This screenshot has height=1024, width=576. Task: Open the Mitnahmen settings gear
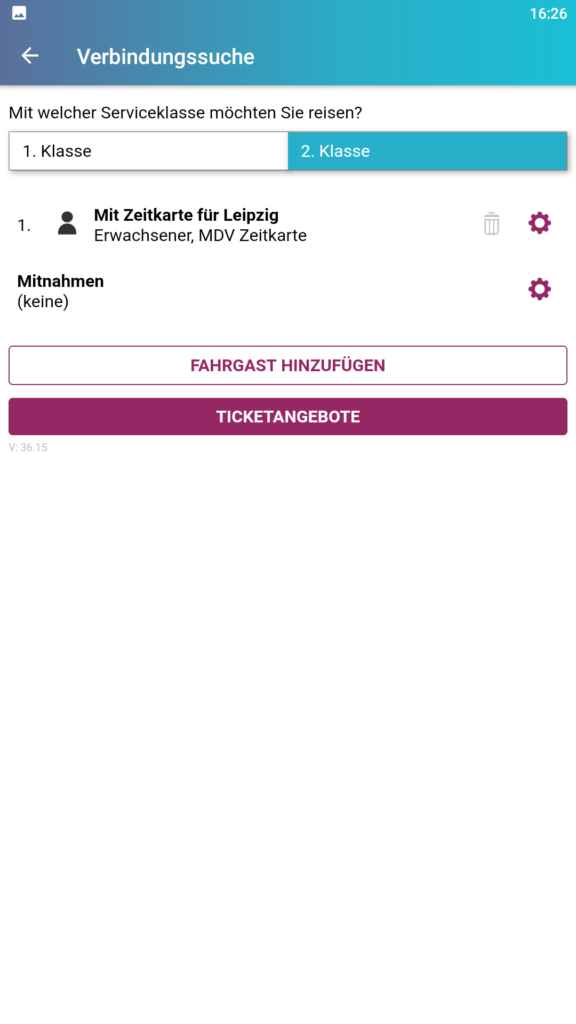(x=539, y=289)
